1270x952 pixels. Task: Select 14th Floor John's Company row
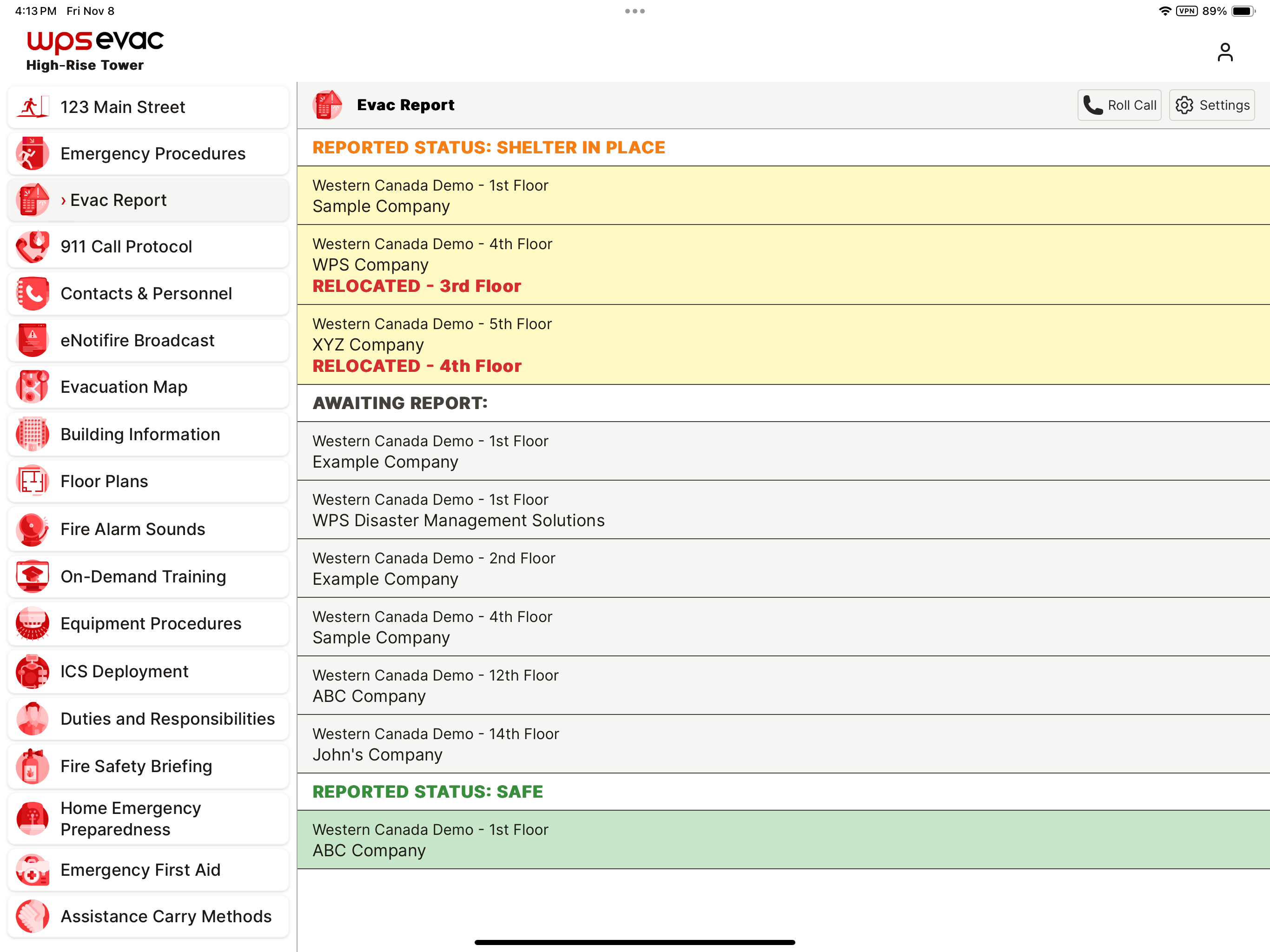click(x=783, y=744)
